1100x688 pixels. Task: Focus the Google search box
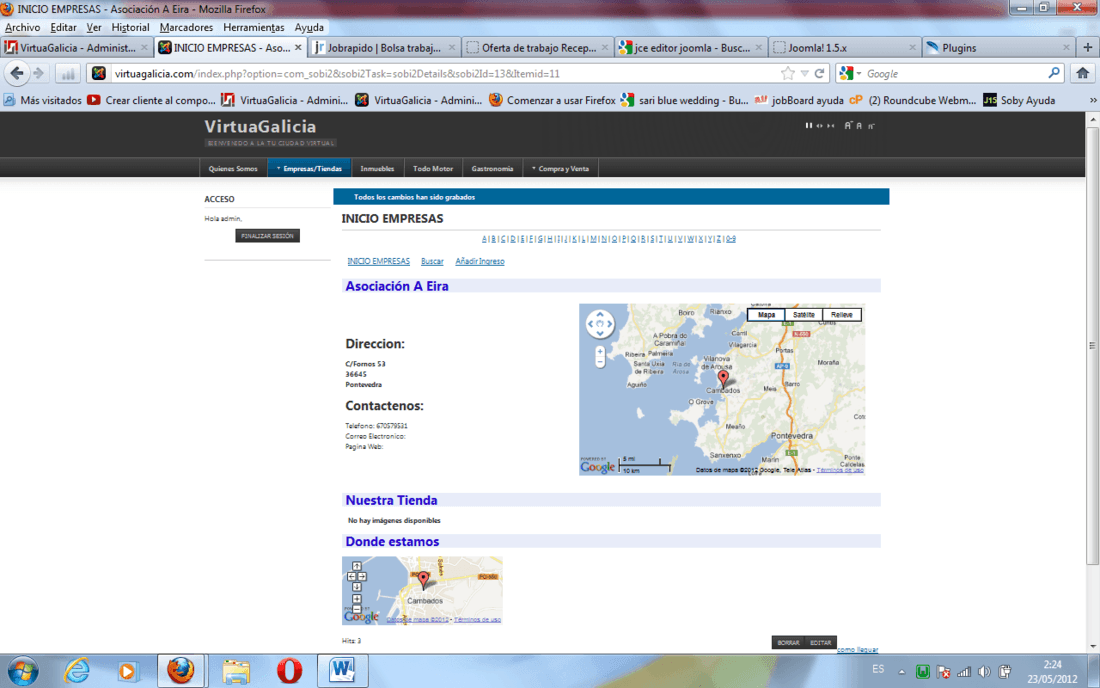coord(954,73)
